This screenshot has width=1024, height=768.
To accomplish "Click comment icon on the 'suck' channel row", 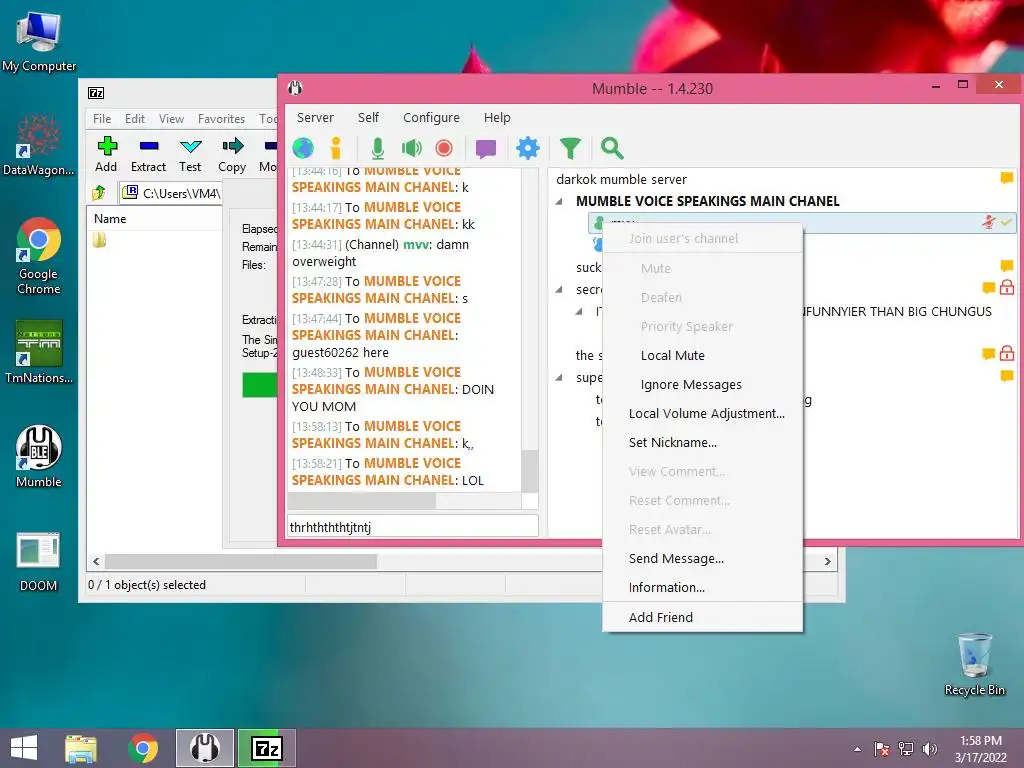I will (1006, 266).
